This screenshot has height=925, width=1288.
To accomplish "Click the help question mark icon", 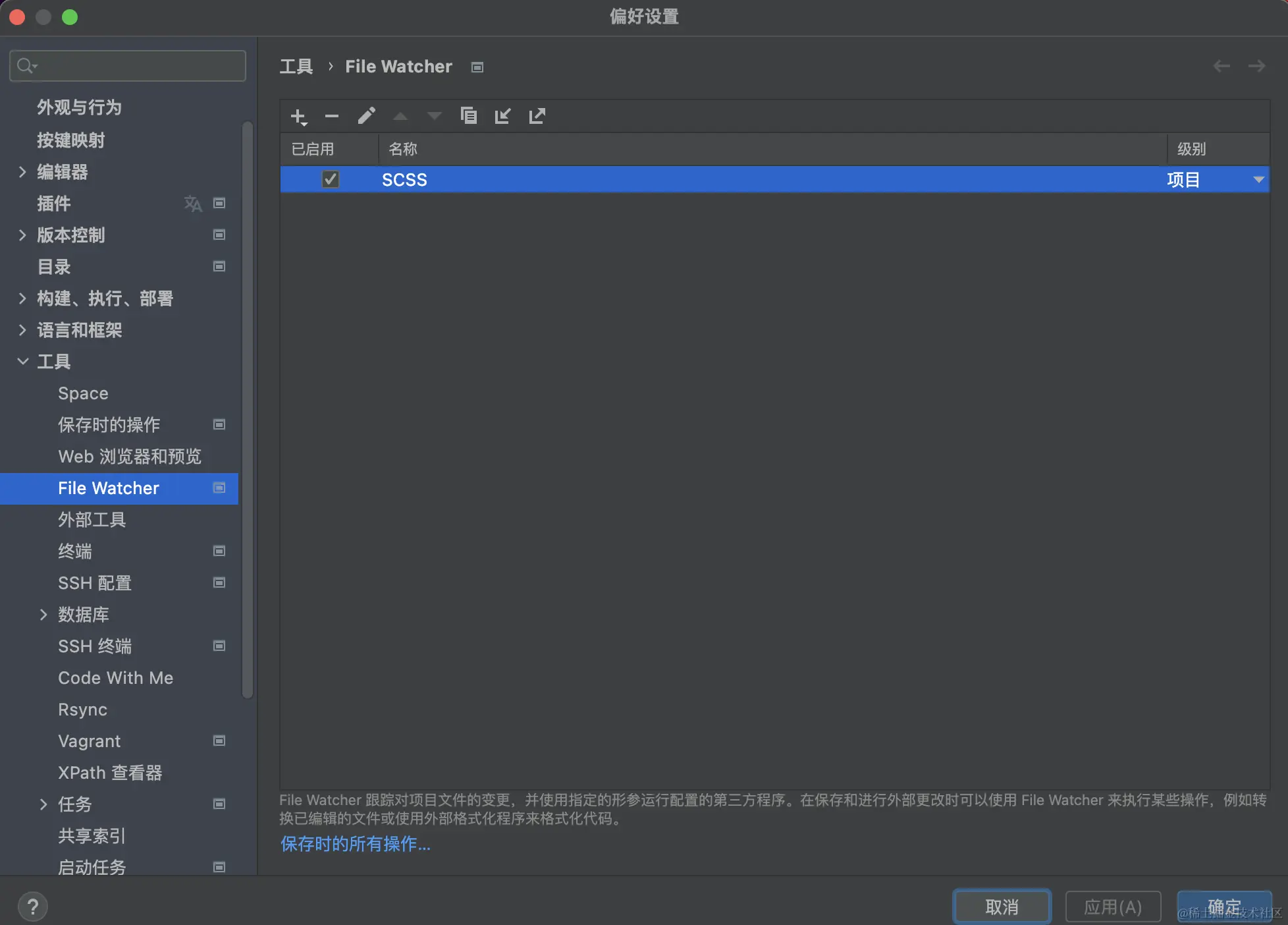I will (32, 907).
